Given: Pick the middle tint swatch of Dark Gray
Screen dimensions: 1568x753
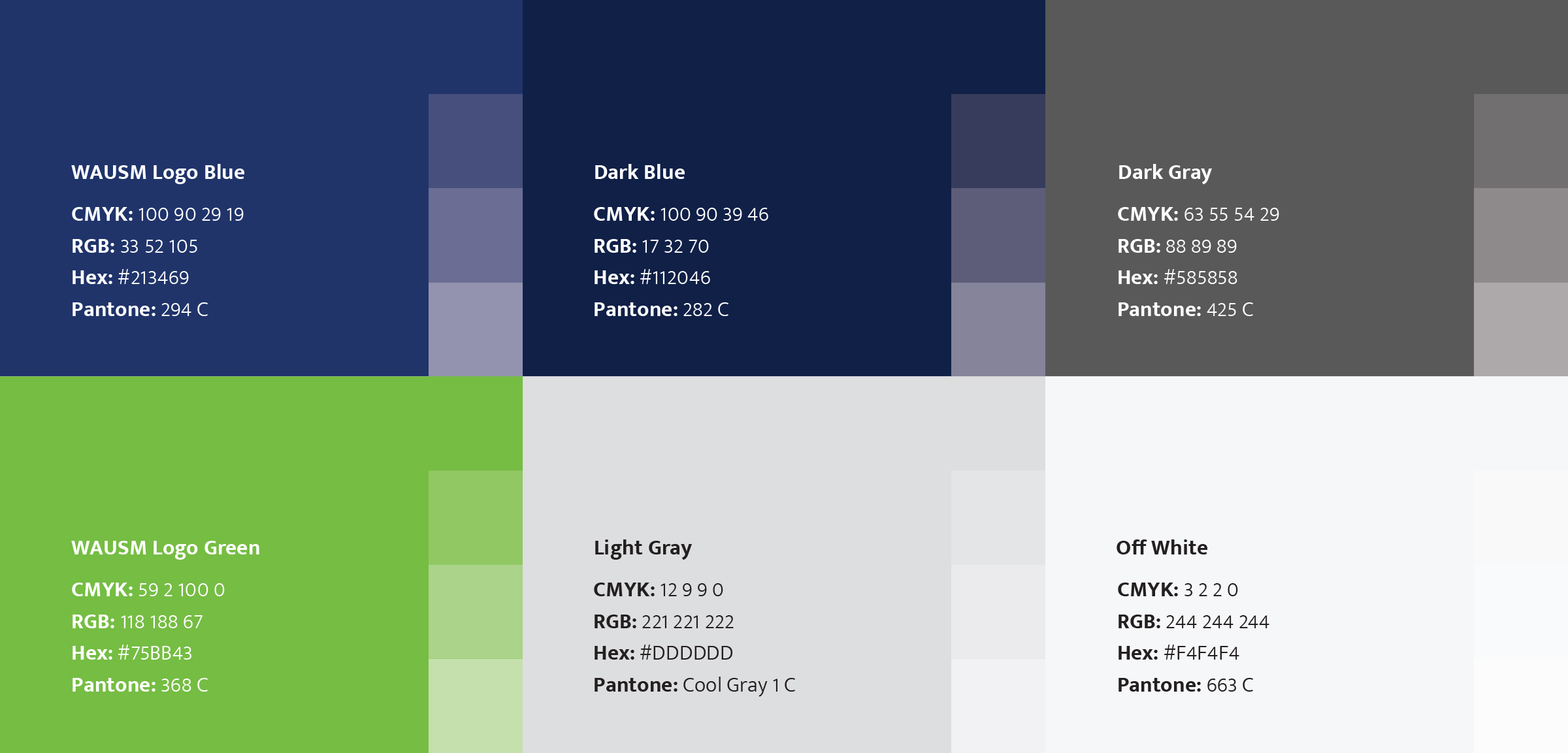Looking at the screenshot, I should [1521, 235].
